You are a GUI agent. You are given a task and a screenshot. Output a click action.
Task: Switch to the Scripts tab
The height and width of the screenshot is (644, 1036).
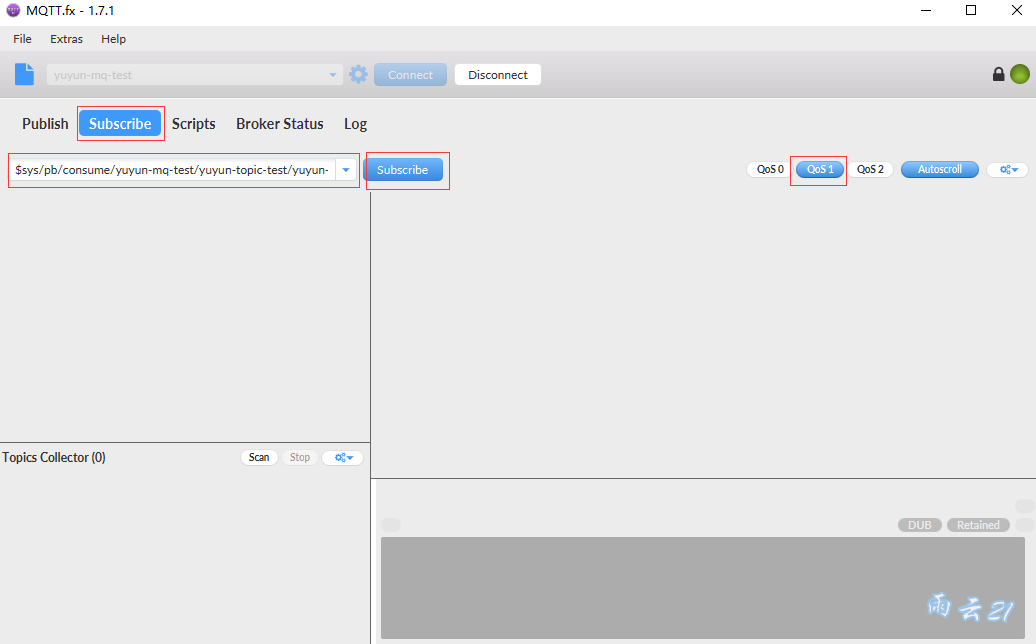click(194, 124)
